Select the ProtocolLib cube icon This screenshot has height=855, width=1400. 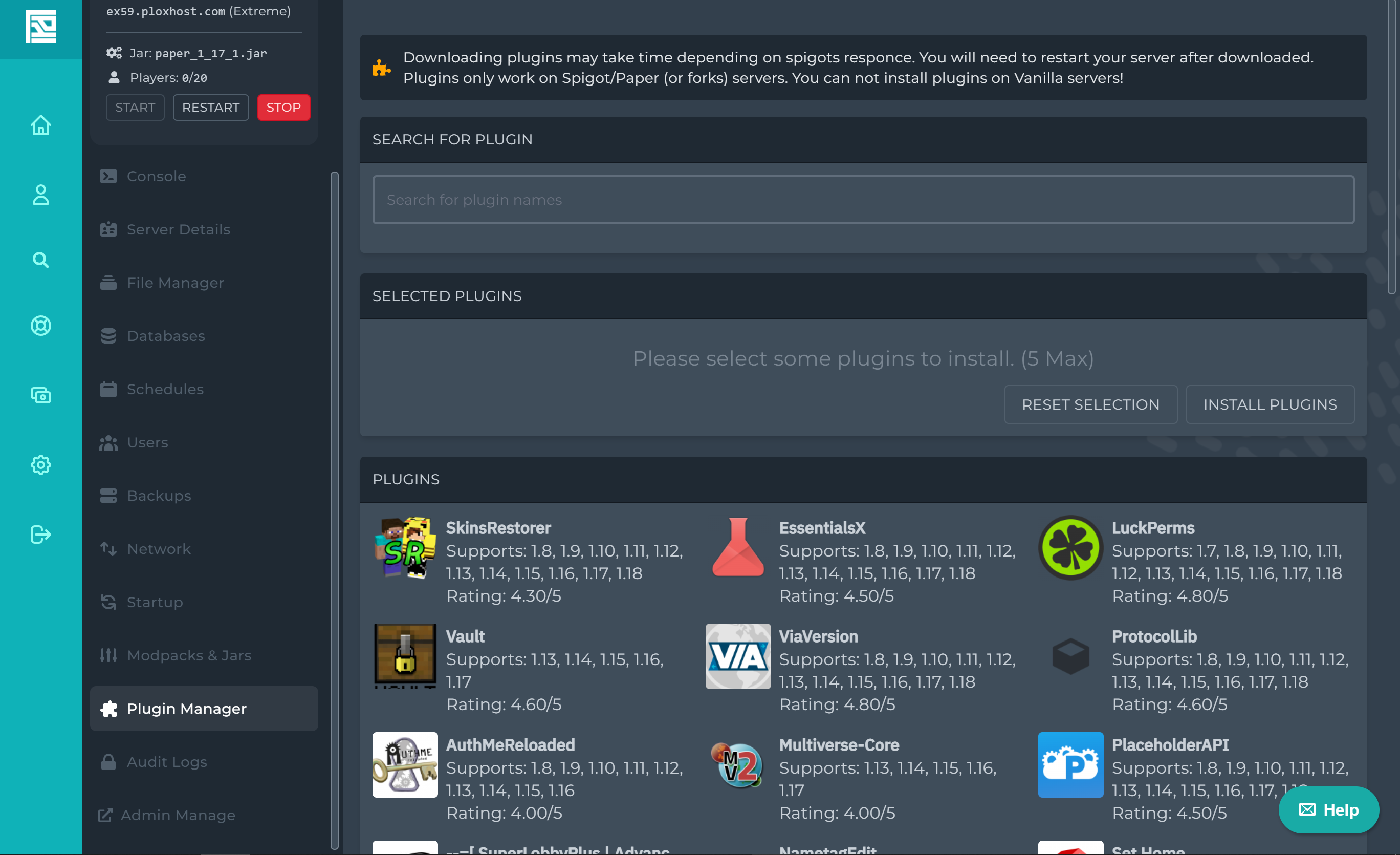click(x=1071, y=656)
